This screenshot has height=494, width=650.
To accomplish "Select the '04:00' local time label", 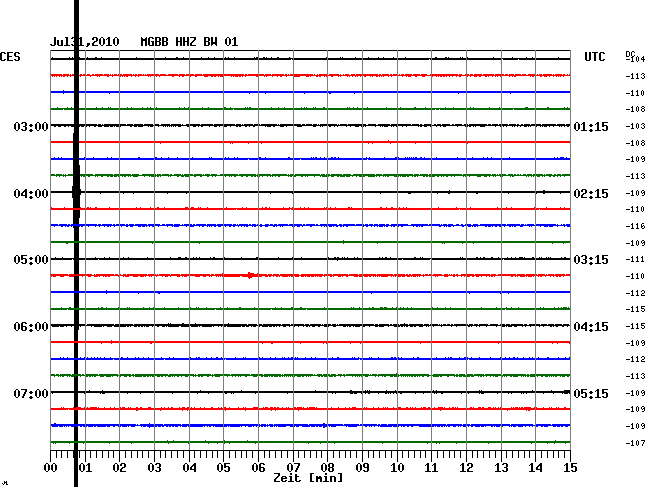I will (x=31, y=194).
